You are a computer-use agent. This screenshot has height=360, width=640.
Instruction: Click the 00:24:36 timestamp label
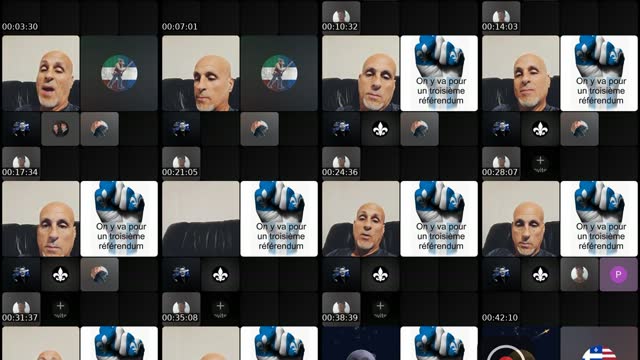(340, 172)
